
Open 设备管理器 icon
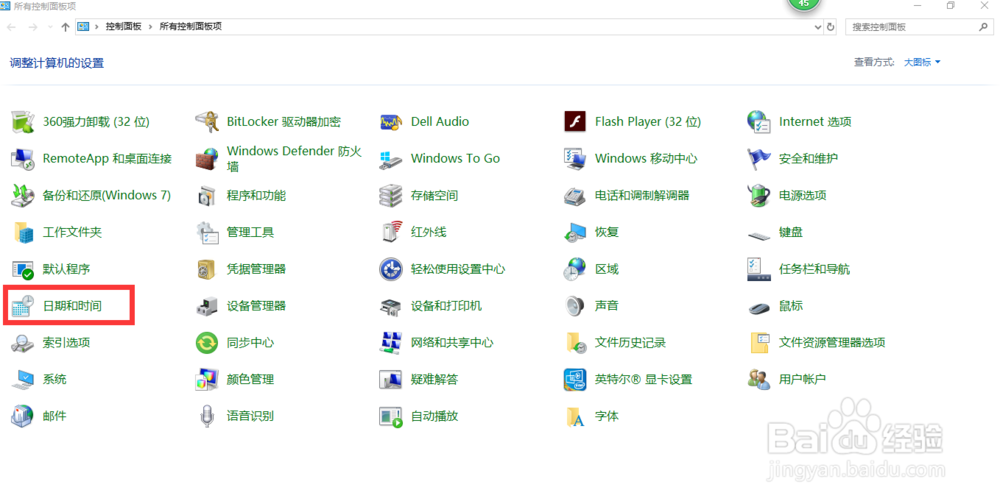[207, 306]
